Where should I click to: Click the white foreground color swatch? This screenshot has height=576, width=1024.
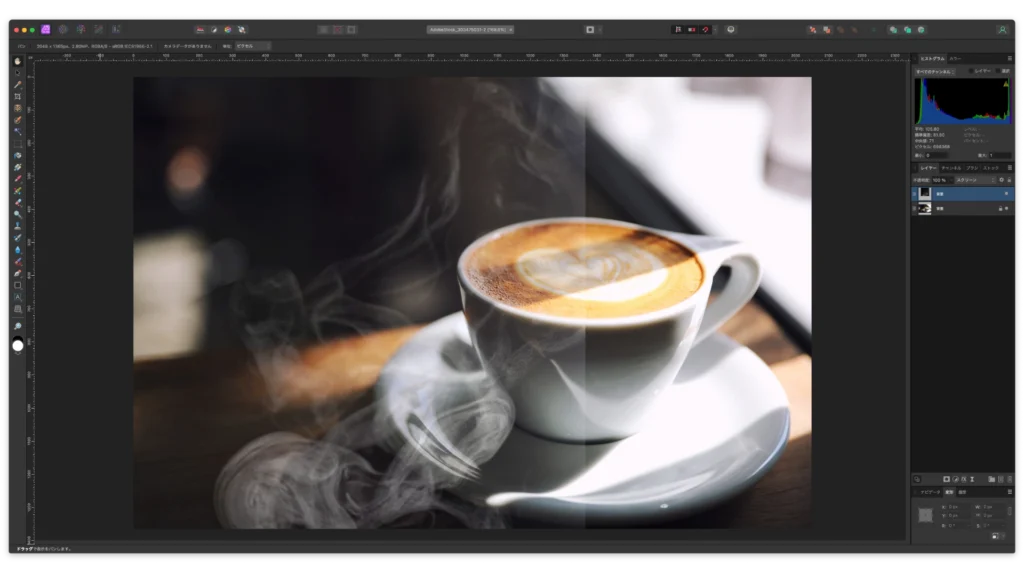18,346
